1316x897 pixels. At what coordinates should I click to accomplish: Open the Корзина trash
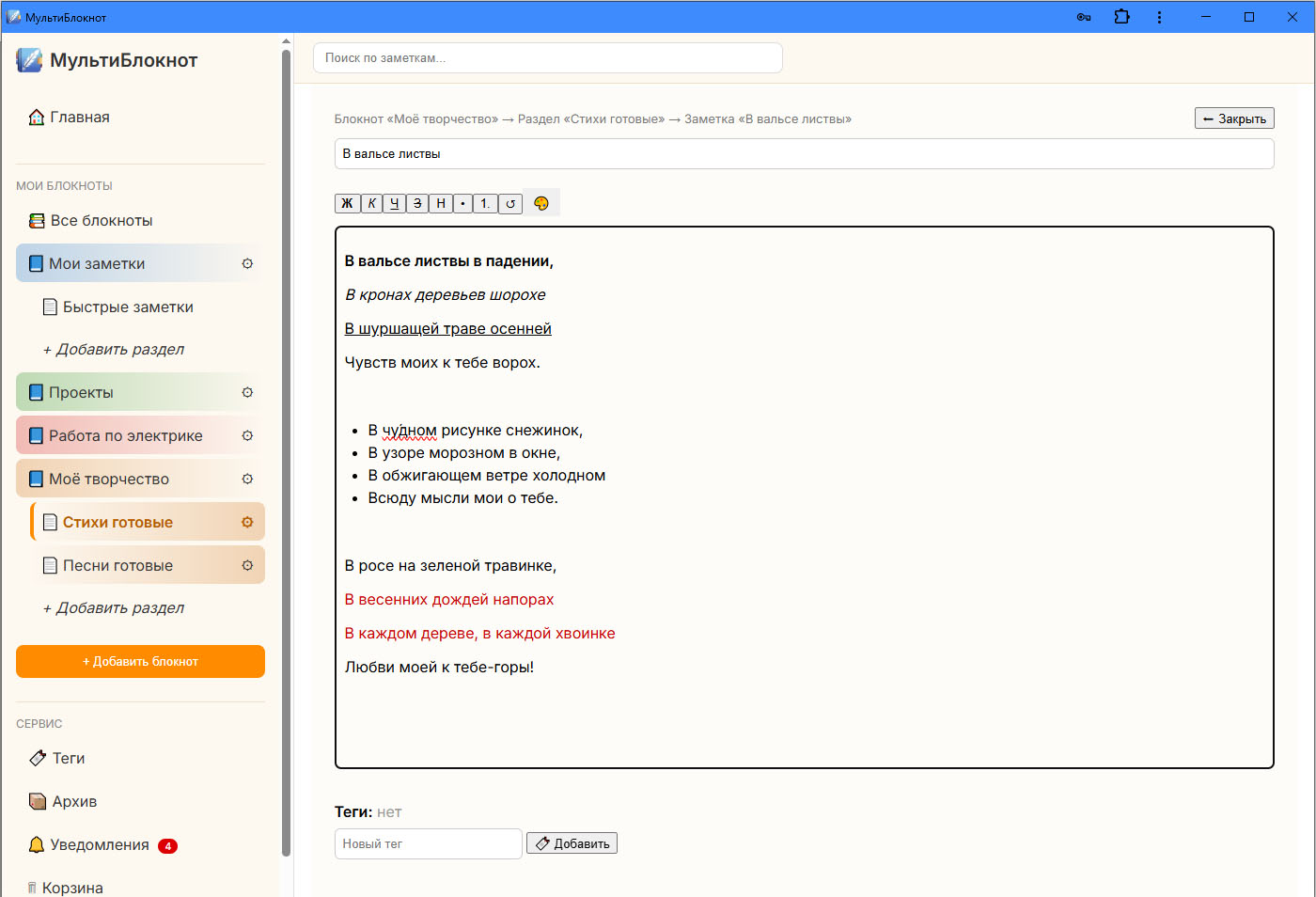point(140,888)
